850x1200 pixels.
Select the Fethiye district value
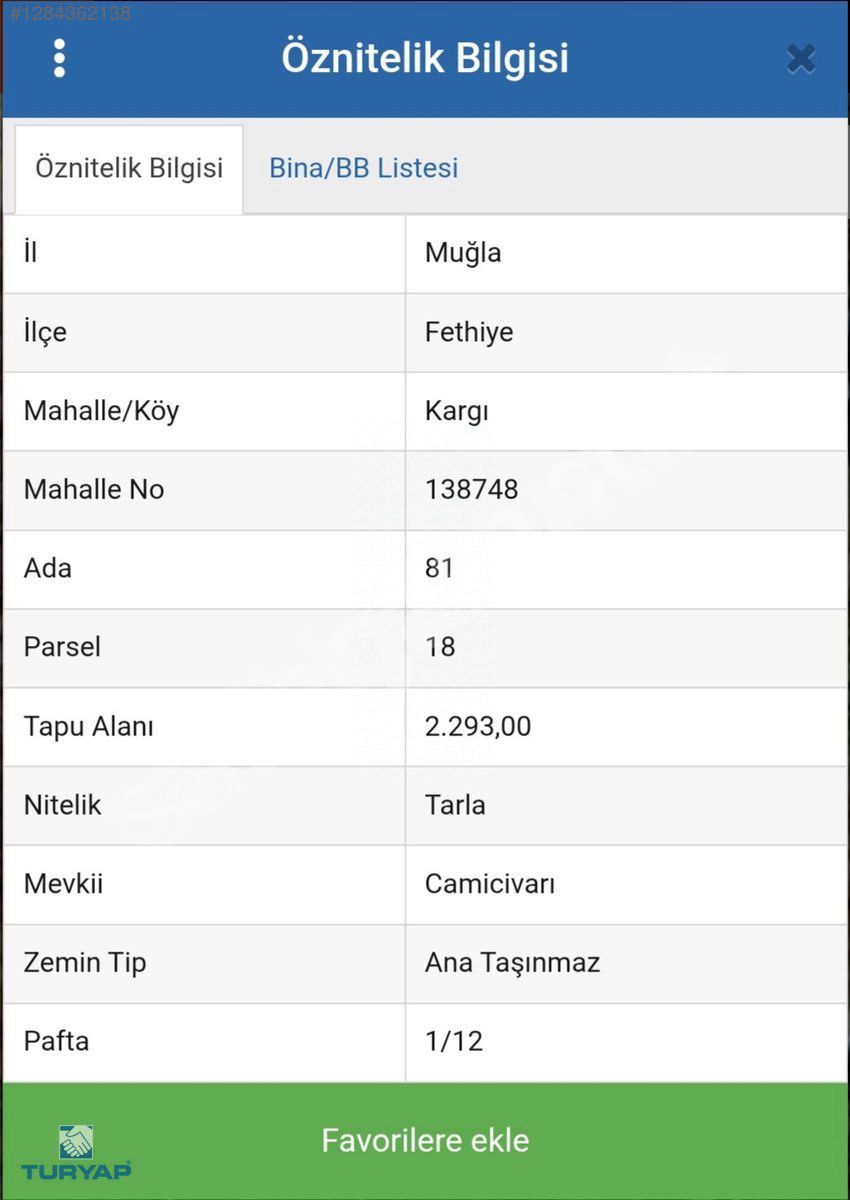coord(469,332)
